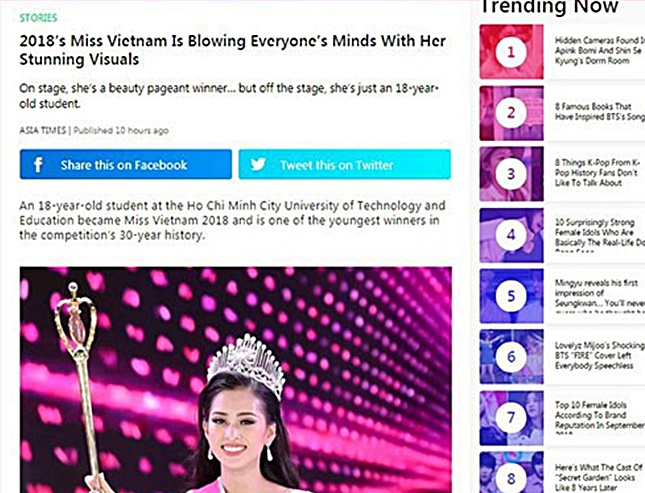This screenshot has width=645, height=493.
Task: Click trending thumbnail number 7
Action: click(x=511, y=418)
